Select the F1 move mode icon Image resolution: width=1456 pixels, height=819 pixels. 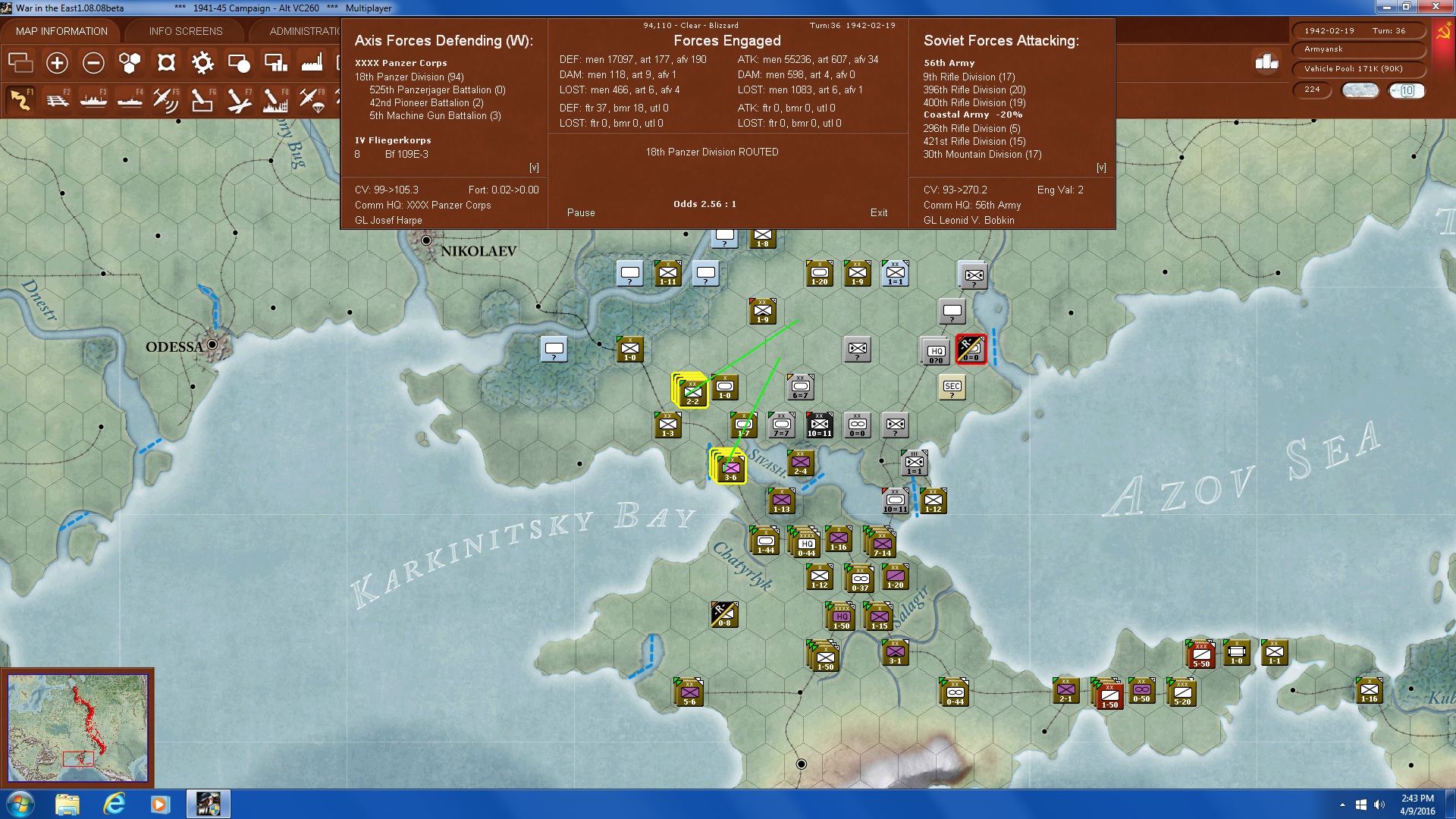[20, 99]
